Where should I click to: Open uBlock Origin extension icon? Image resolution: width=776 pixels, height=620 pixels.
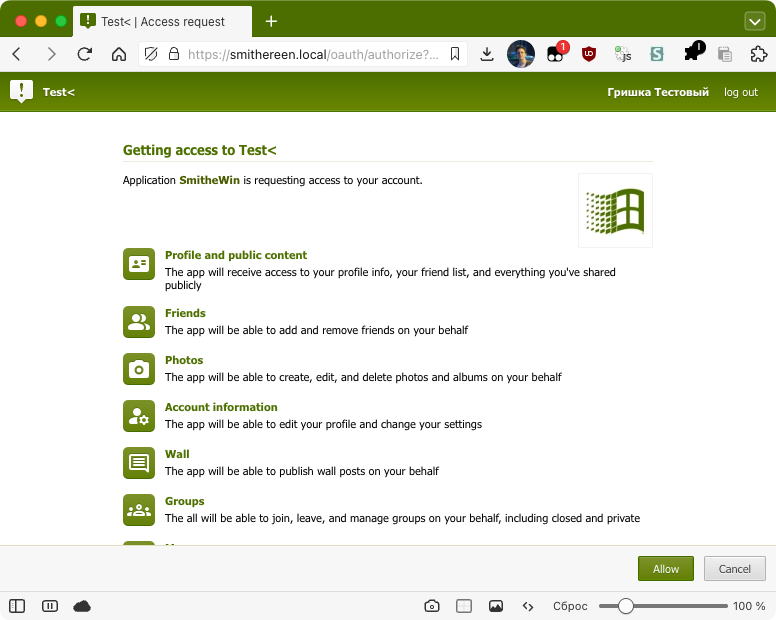588,54
